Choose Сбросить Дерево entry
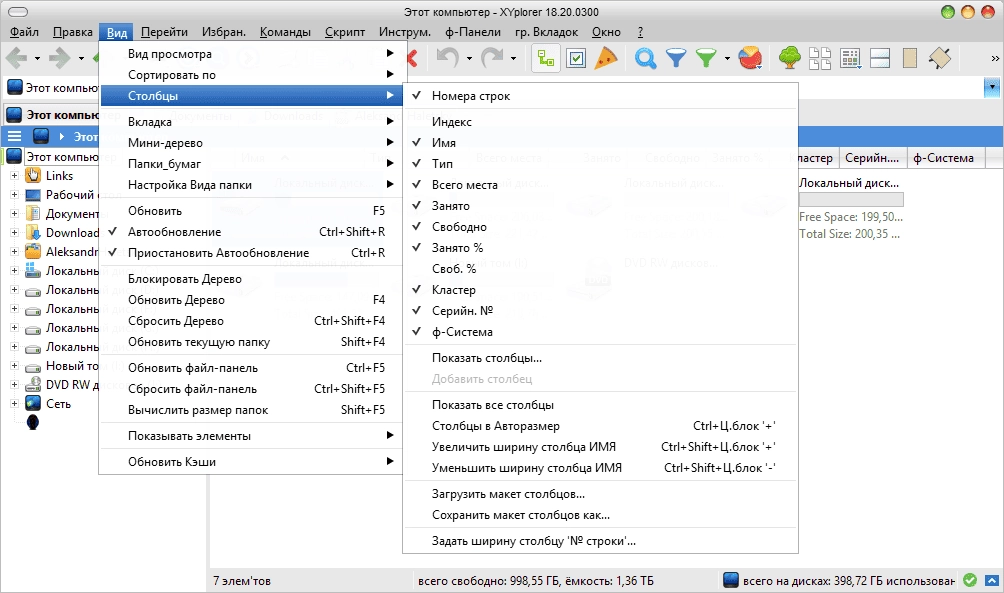The height and width of the screenshot is (593, 1004). tap(251, 321)
